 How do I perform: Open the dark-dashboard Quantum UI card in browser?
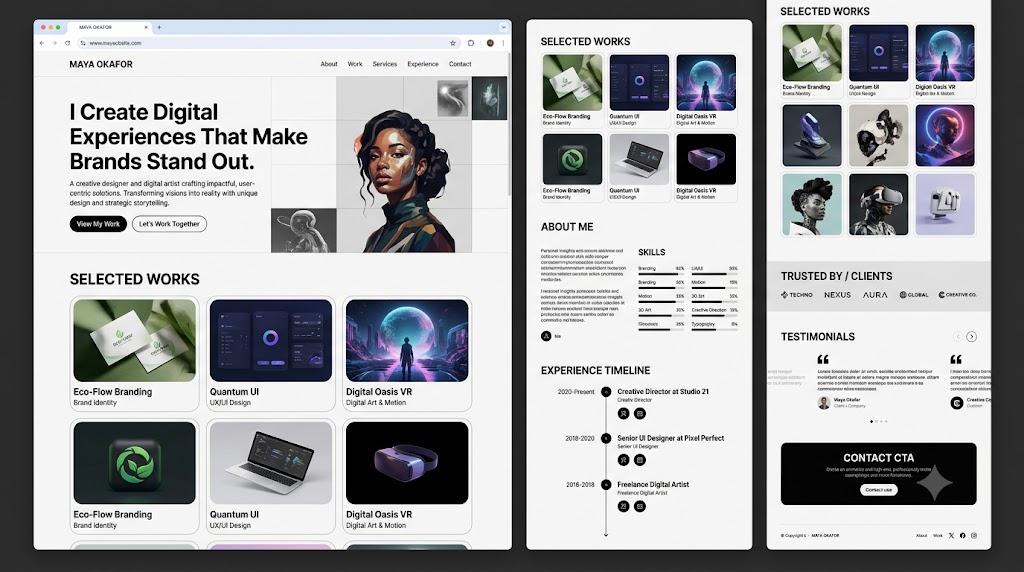pyautogui.click(x=271, y=353)
